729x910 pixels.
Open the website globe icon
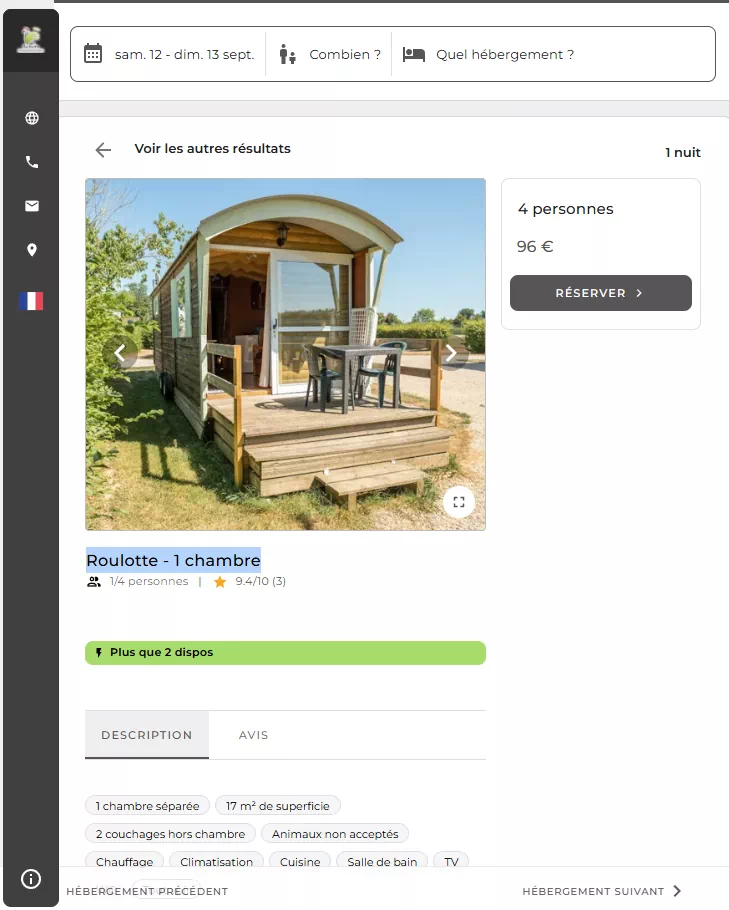tap(32, 118)
